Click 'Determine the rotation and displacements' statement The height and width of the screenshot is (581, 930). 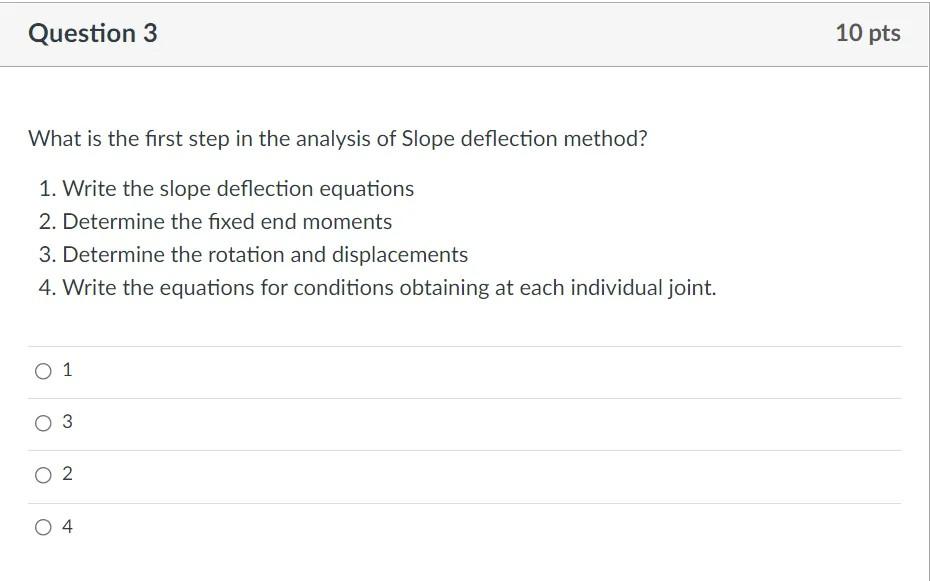tap(265, 255)
